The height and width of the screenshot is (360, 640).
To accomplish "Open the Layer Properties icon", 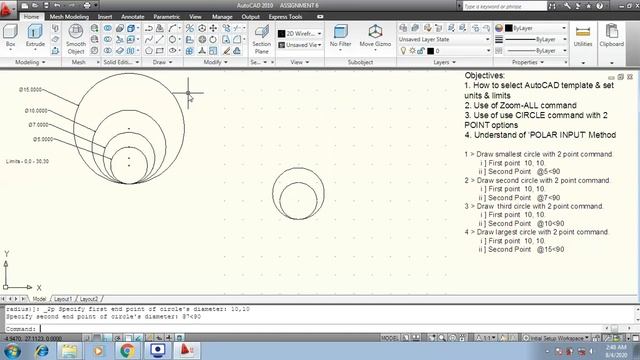I will 403,28.
